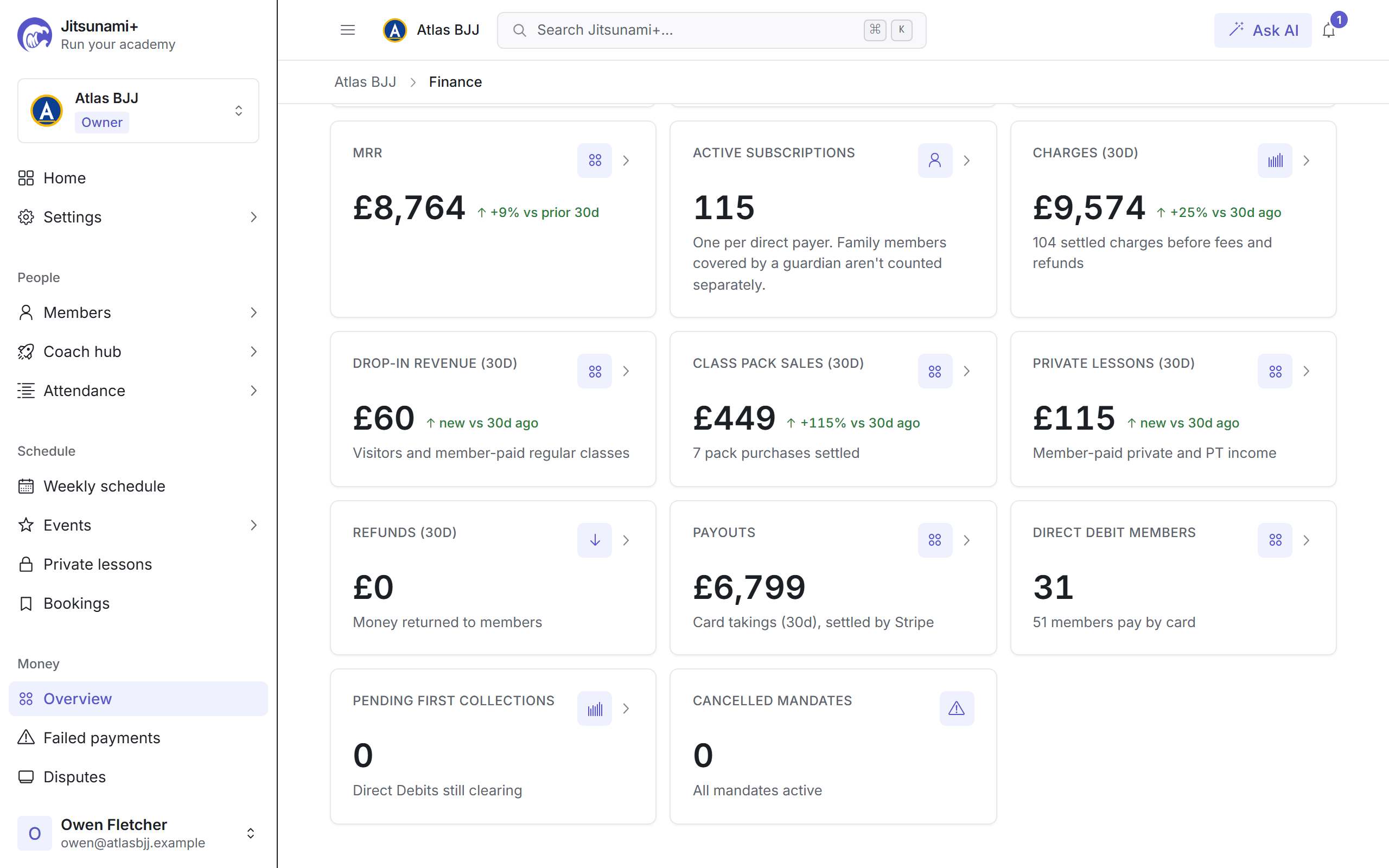1389x868 pixels.
Task: Open the Atlas BJJ academy switcher
Action: tap(138, 110)
